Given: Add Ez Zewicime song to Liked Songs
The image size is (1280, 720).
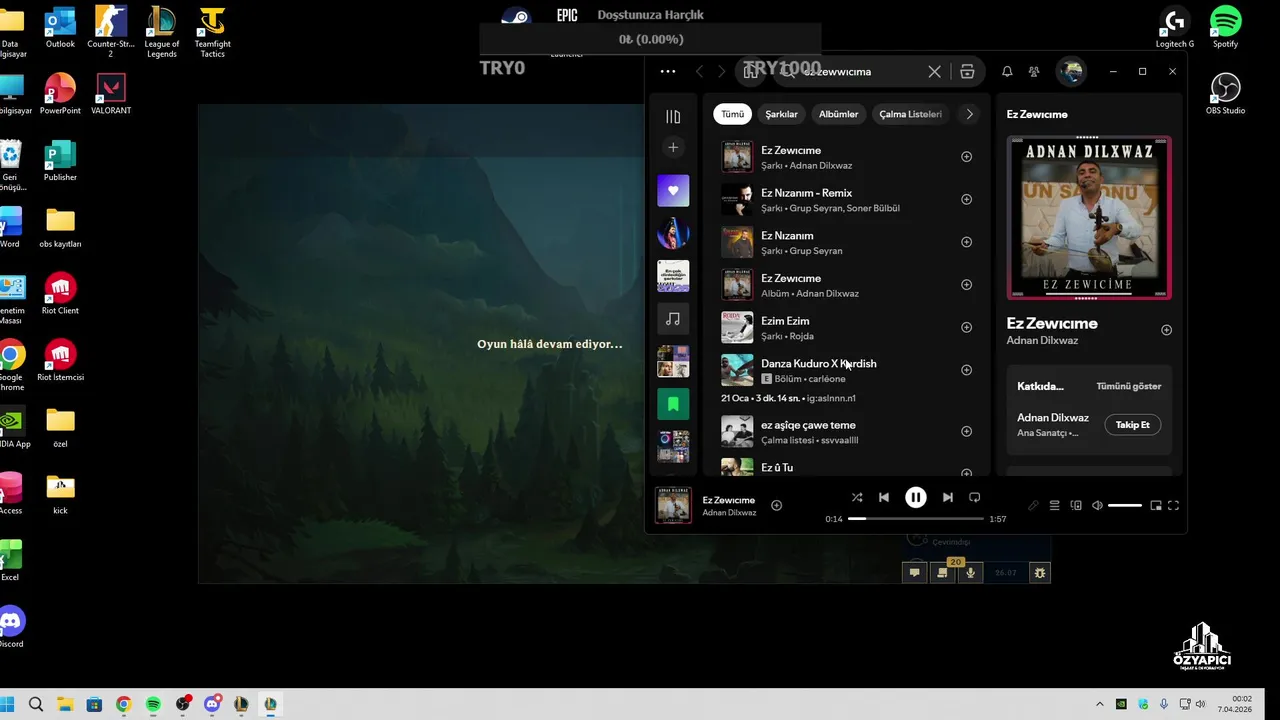Looking at the screenshot, I should pos(966,157).
